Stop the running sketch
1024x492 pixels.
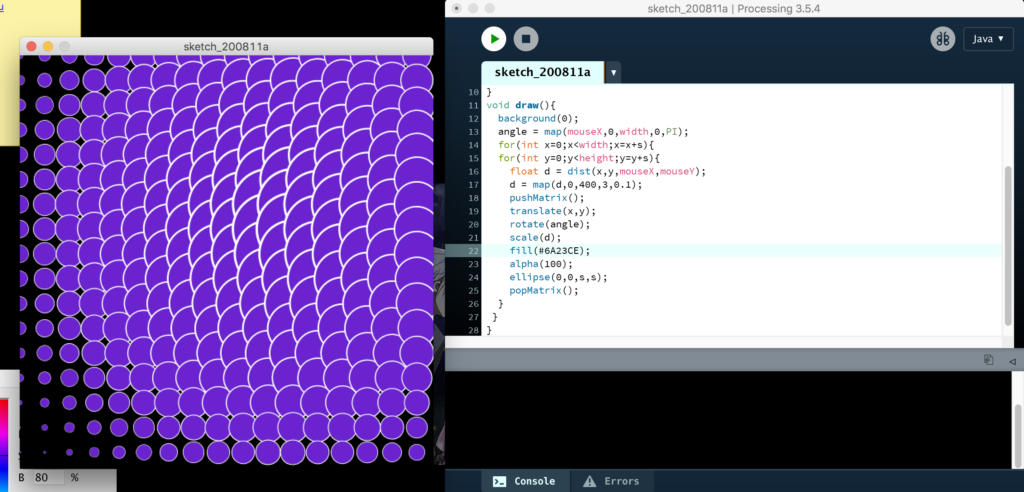click(526, 39)
